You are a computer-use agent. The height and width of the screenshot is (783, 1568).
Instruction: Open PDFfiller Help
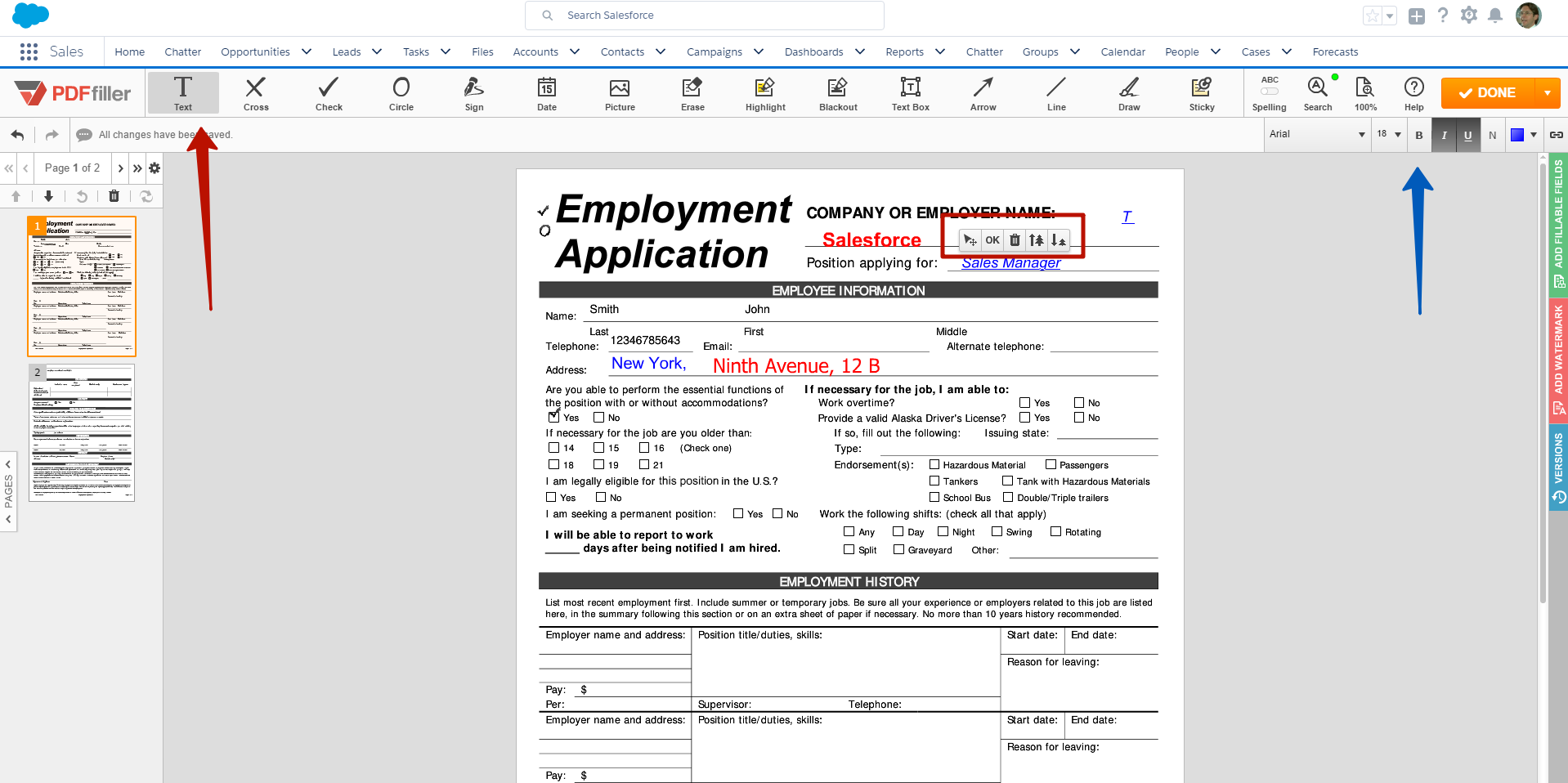point(1414,92)
